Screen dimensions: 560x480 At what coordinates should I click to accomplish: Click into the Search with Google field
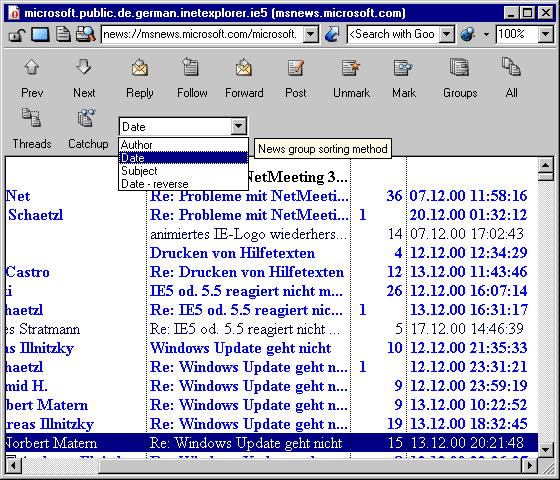point(393,35)
